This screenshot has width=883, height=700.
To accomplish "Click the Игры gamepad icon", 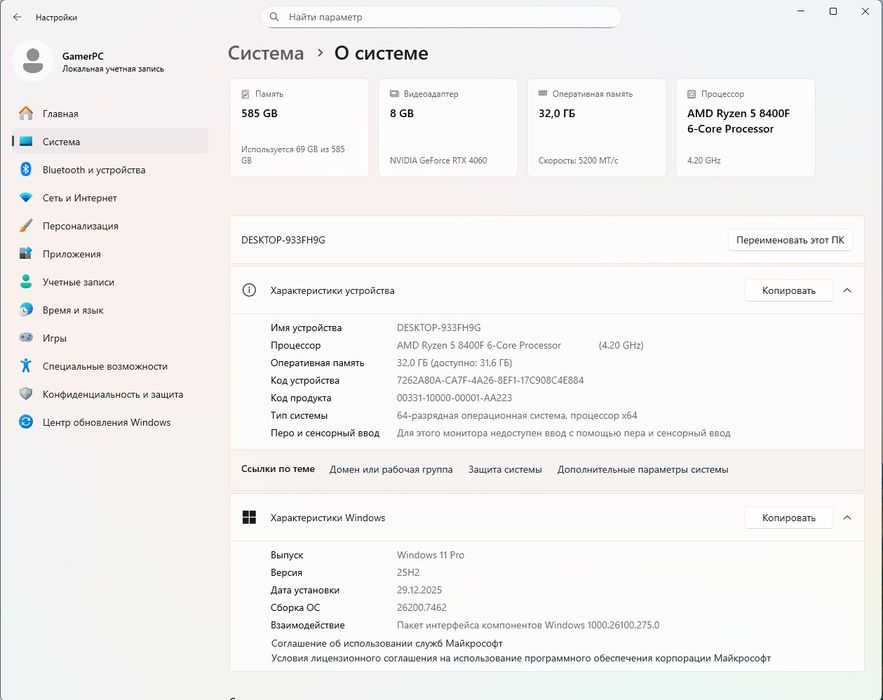I will coord(26,338).
